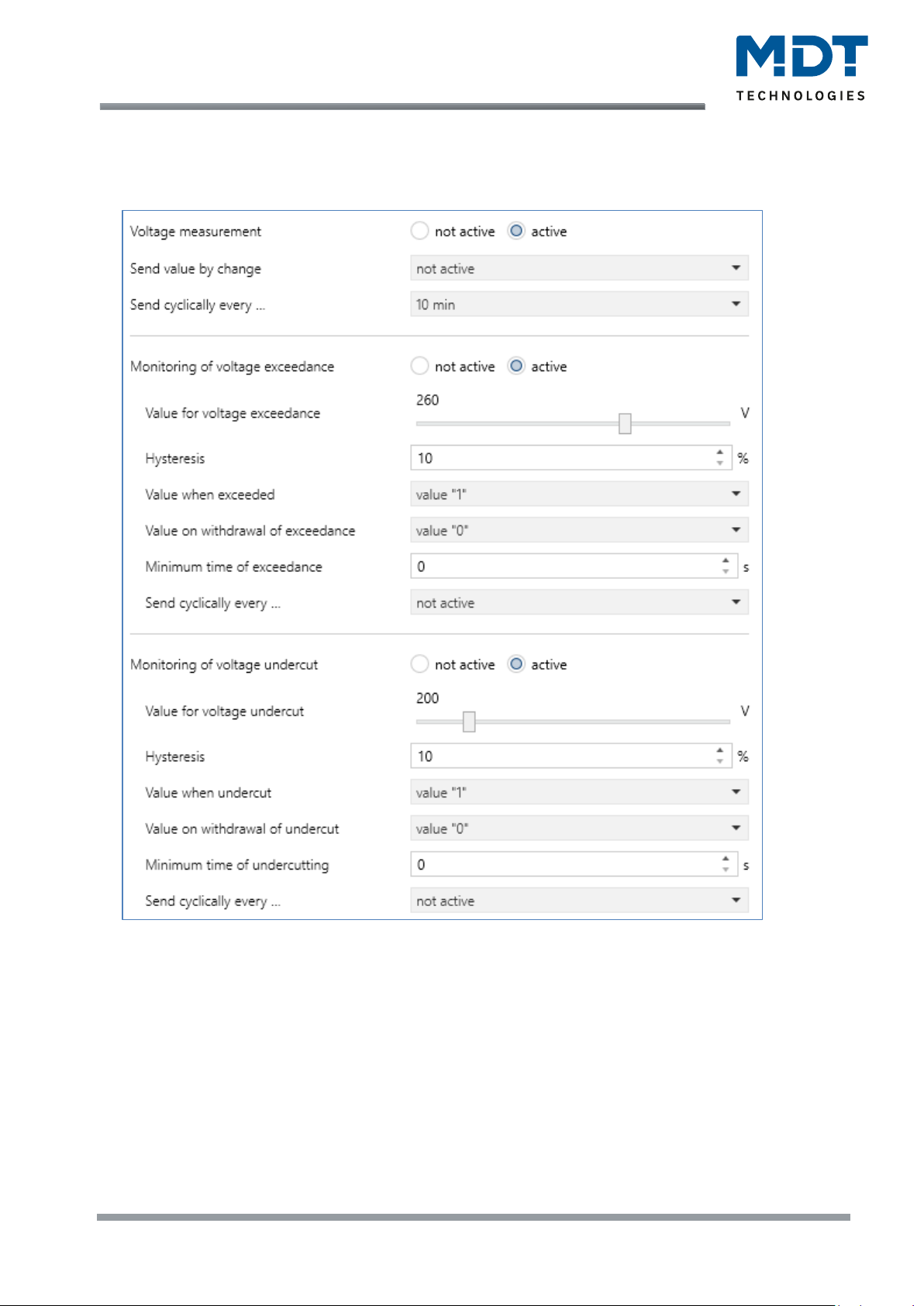Enable 'active' for Monitoring of voltage undercut
Image resolution: width=924 pixels, height=1306 pixels.
(x=516, y=664)
